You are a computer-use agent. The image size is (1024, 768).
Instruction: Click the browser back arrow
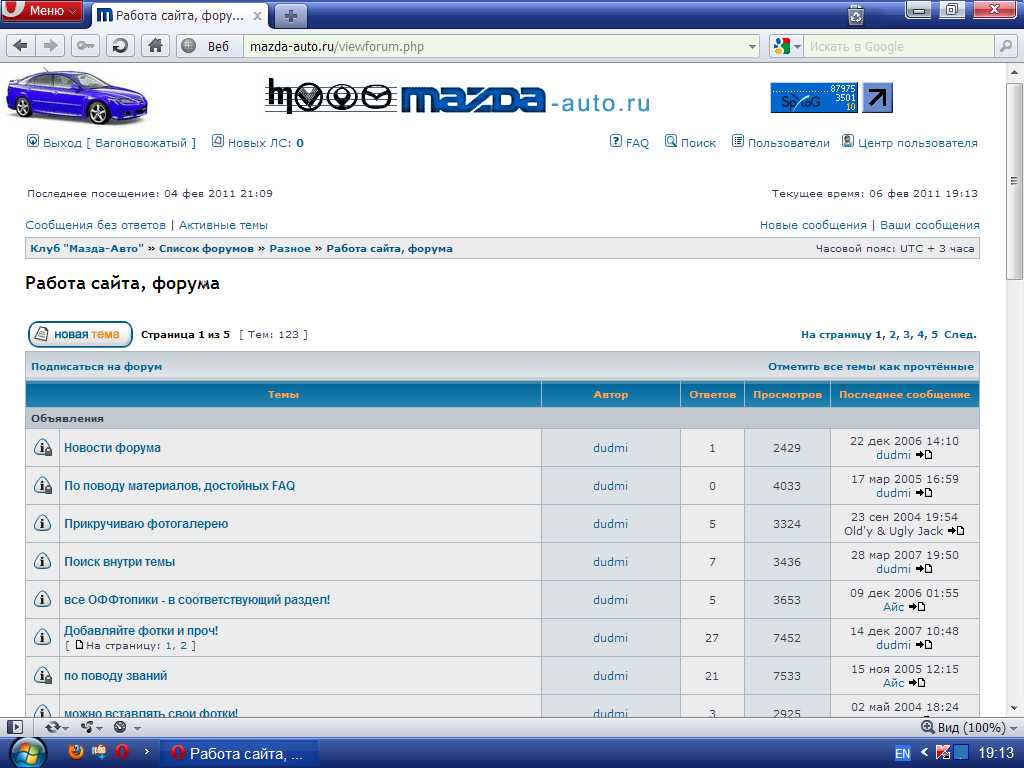point(20,45)
